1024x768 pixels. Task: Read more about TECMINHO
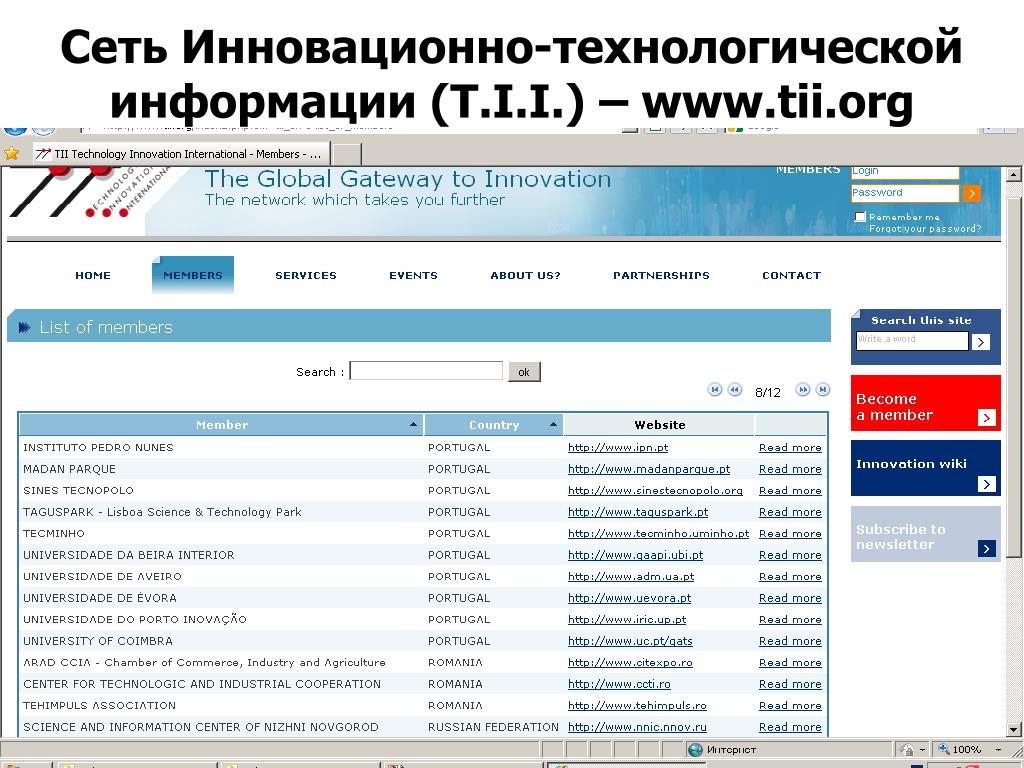[790, 534]
